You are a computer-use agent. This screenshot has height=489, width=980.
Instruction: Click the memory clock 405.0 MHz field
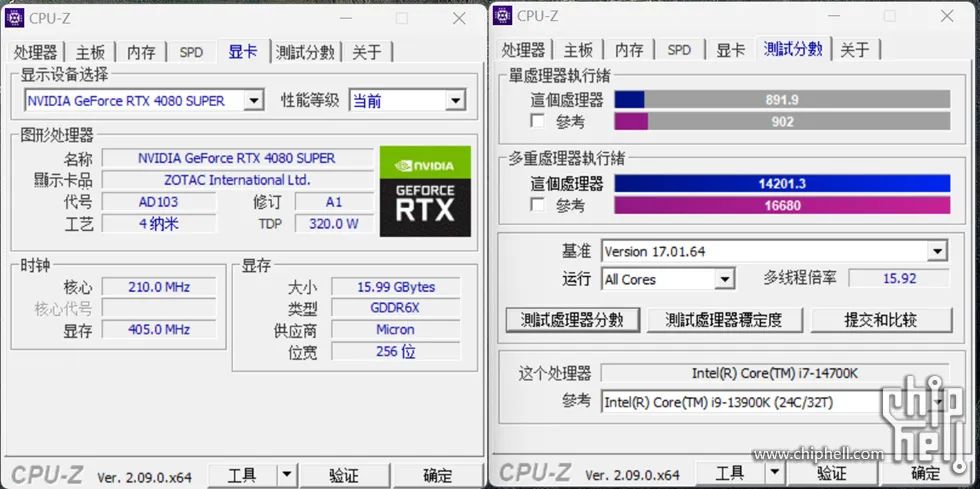[159, 330]
